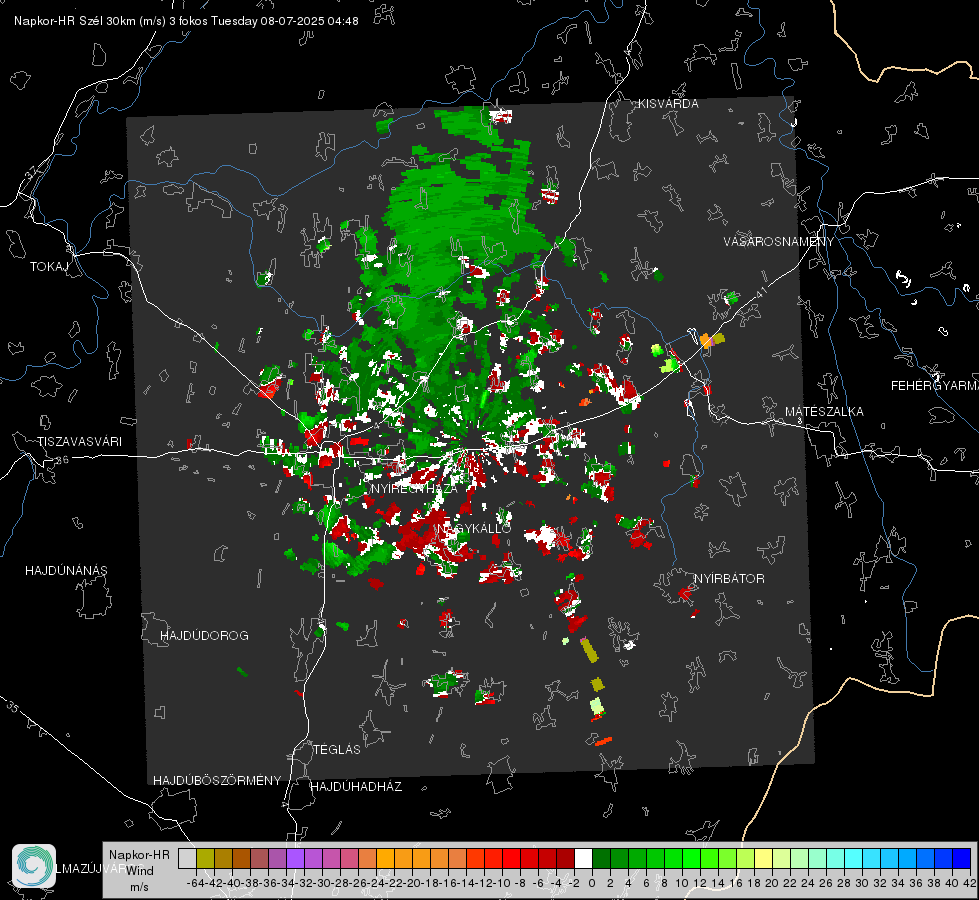This screenshot has width=979, height=900.
Task: Select the orange swatch between -24 and -22
Action: (x=385, y=858)
